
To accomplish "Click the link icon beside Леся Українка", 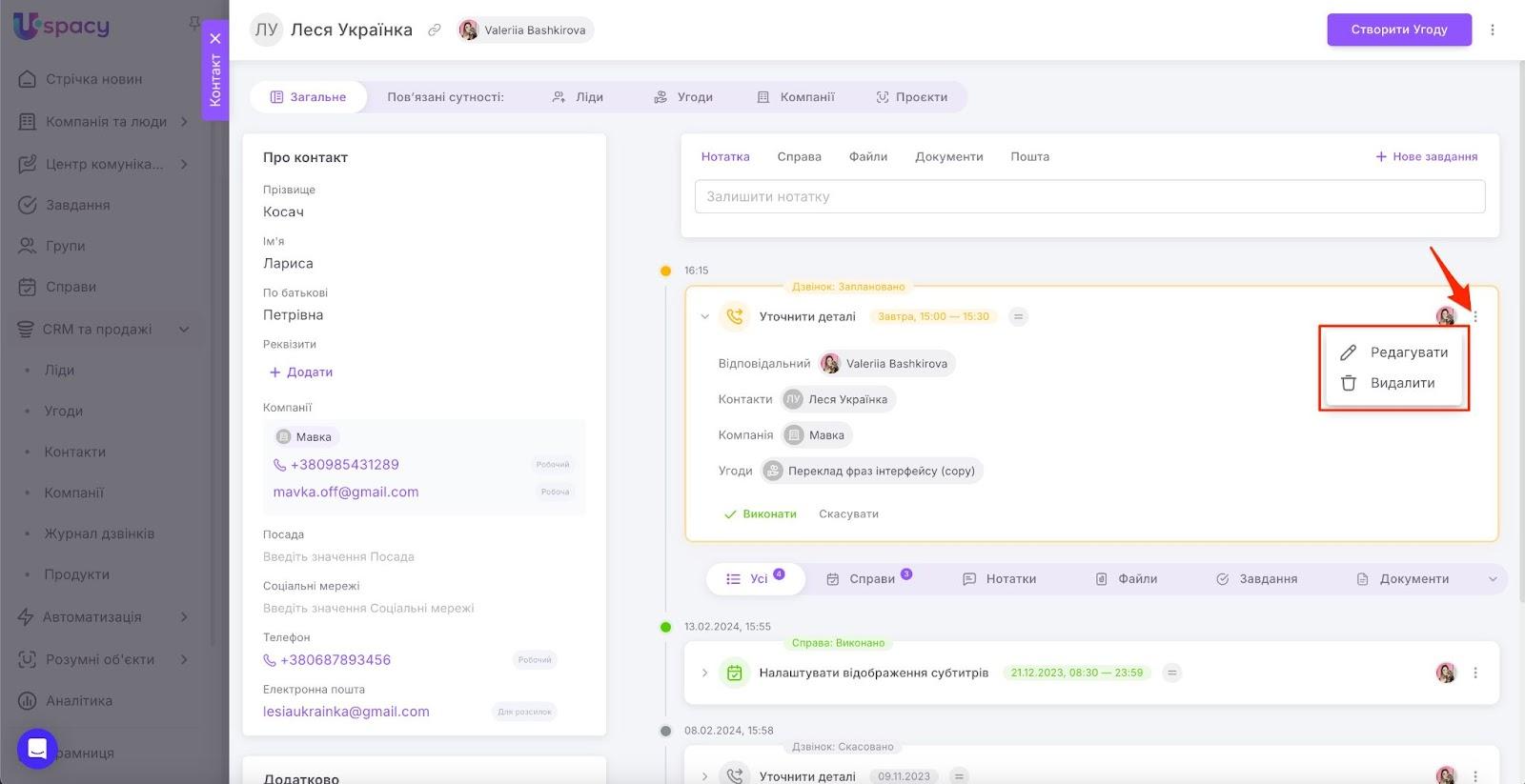I will [x=434, y=30].
